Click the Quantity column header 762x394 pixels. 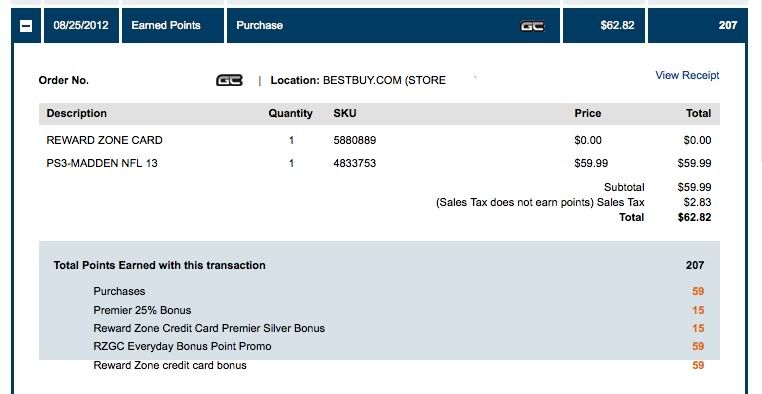point(290,113)
